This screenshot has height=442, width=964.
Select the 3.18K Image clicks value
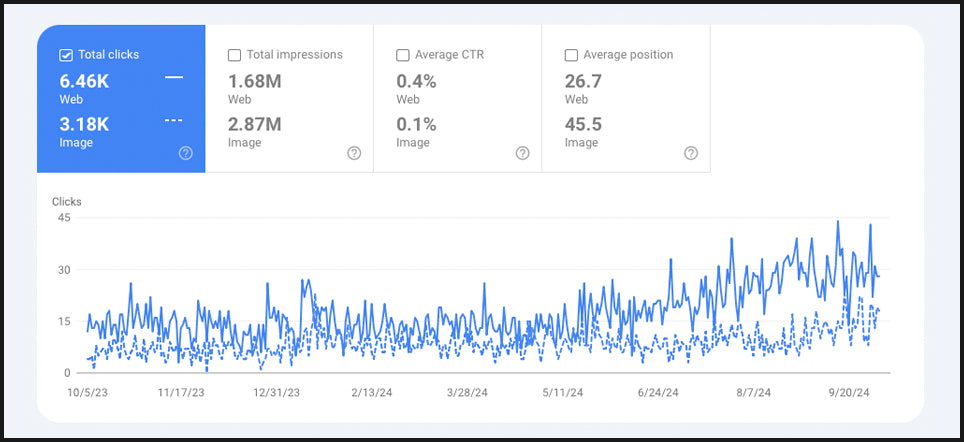coord(85,124)
